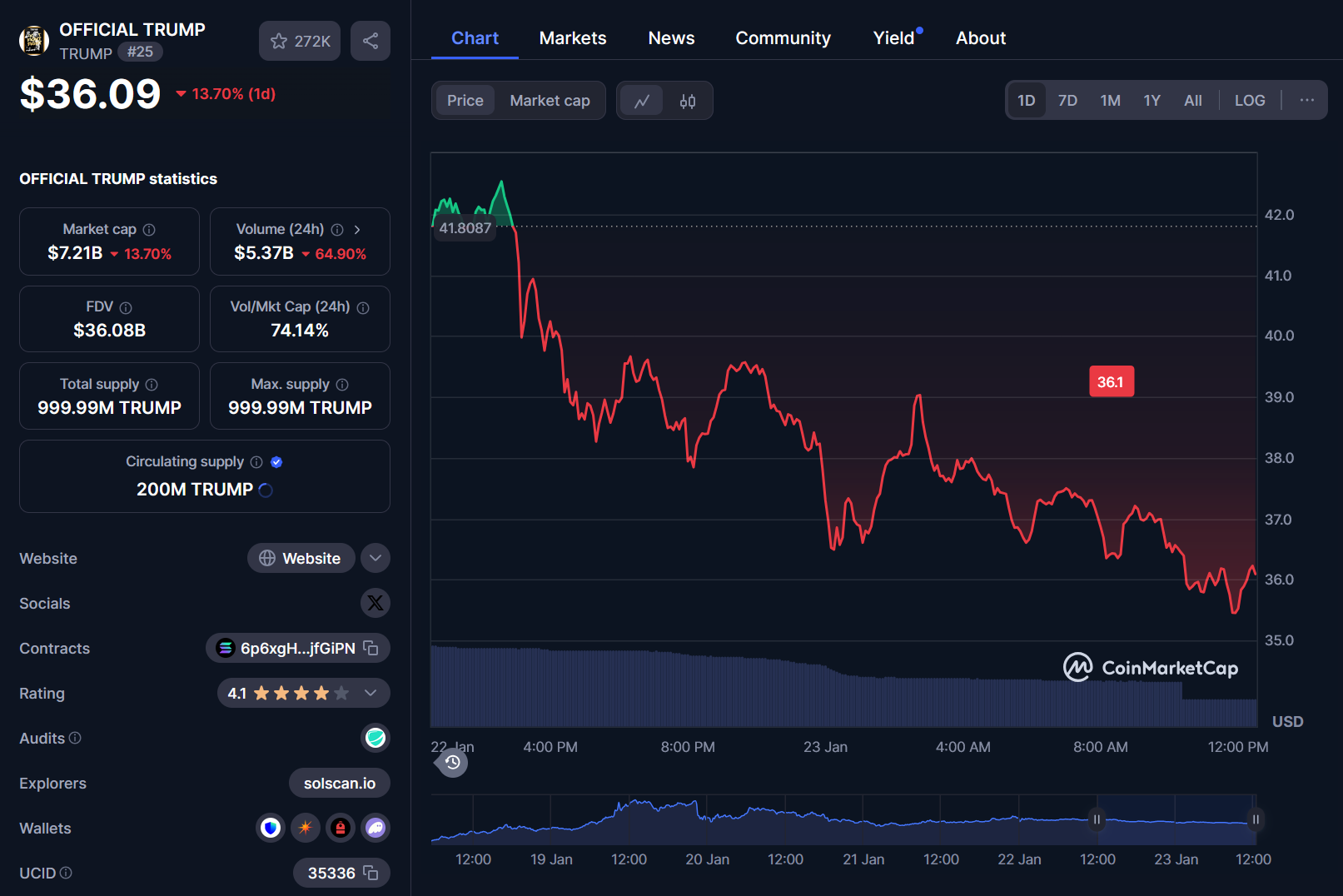
Task: Expand Volume (24h) details arrow
Action: tap(357, 230)
